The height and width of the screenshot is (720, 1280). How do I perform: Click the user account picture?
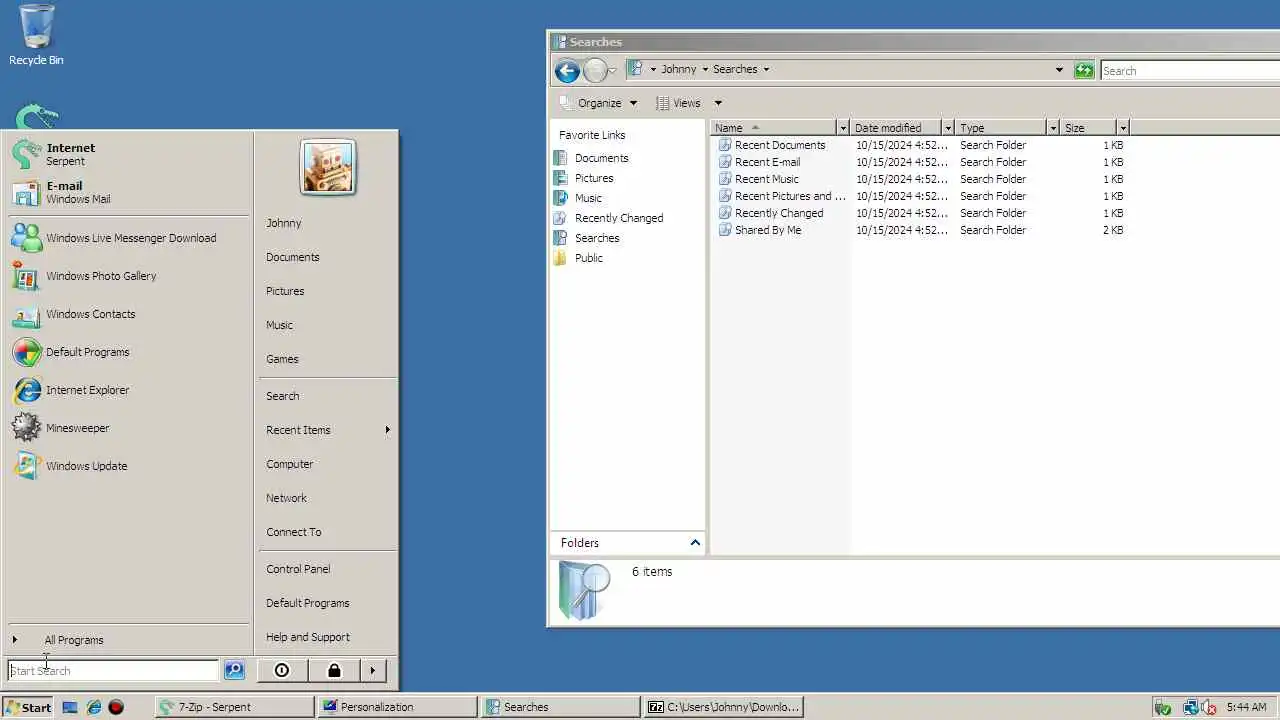[x=328, y=167]
